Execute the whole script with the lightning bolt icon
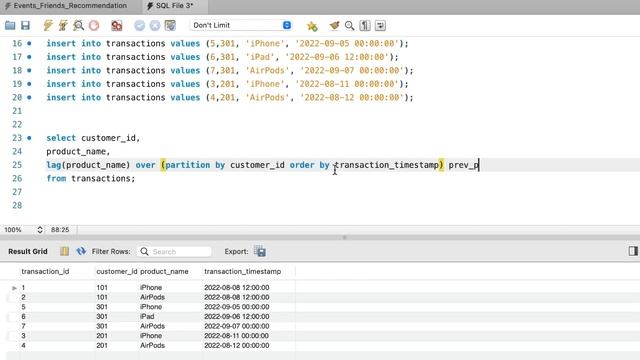The height and width of the screenshot is (360, 640). click(48, 25)
